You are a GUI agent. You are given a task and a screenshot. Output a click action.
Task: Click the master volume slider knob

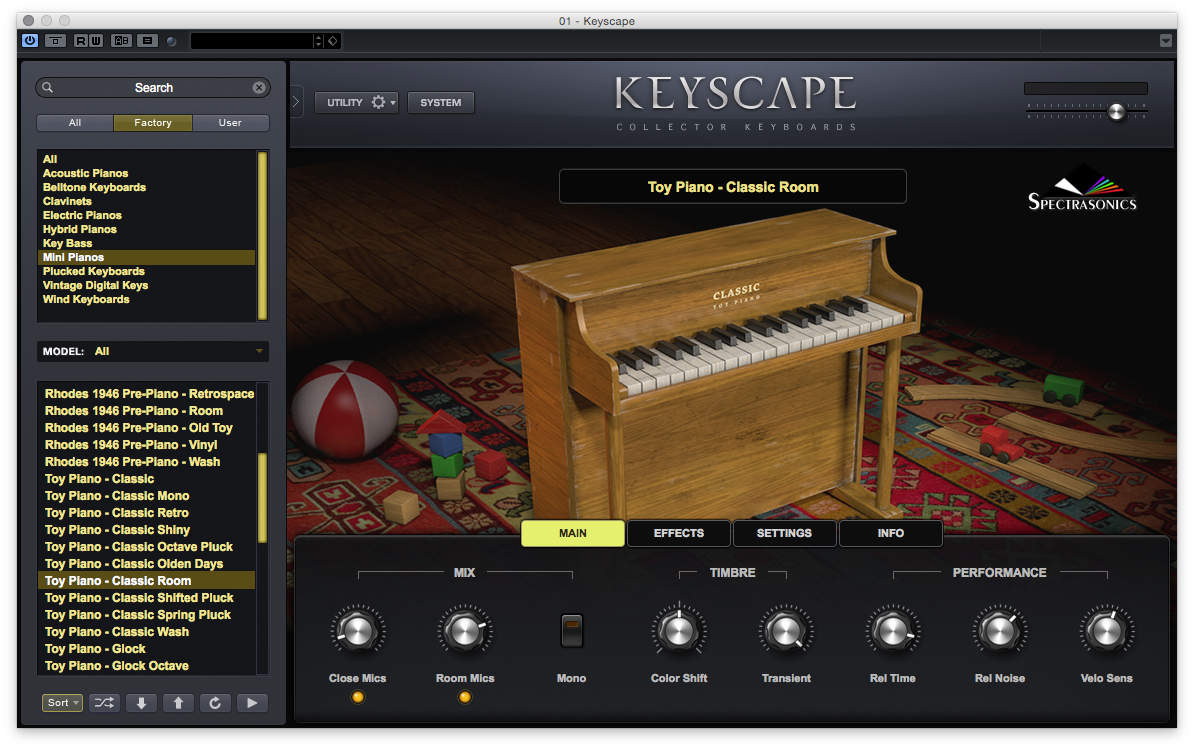(x=1116, y=112)
